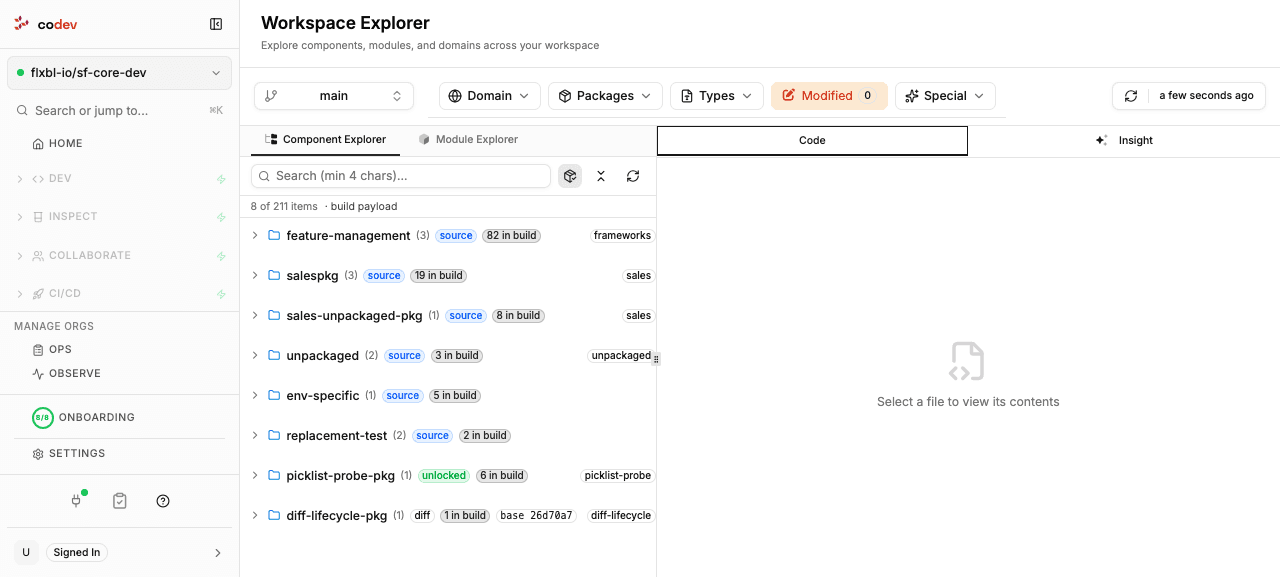Expand the DEV sidebar section

19,179
